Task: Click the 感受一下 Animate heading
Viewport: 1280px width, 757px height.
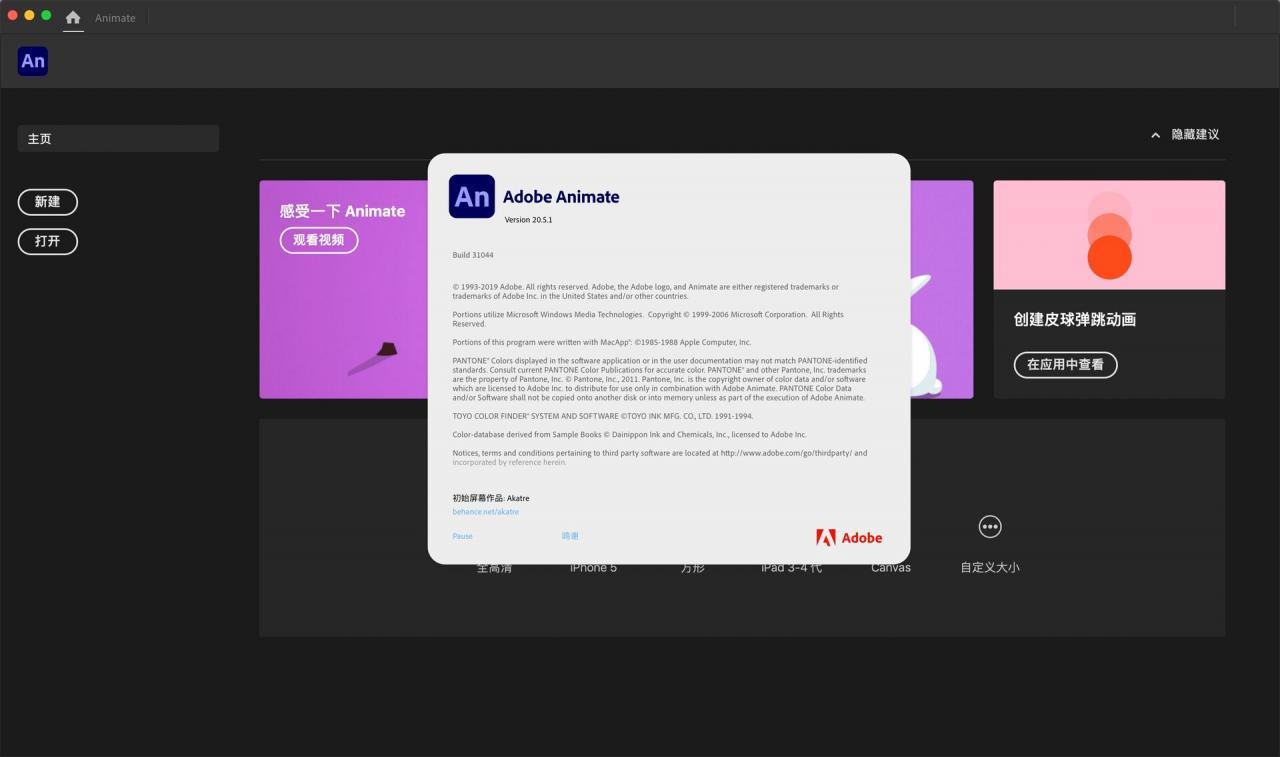Action: (342, 211)
